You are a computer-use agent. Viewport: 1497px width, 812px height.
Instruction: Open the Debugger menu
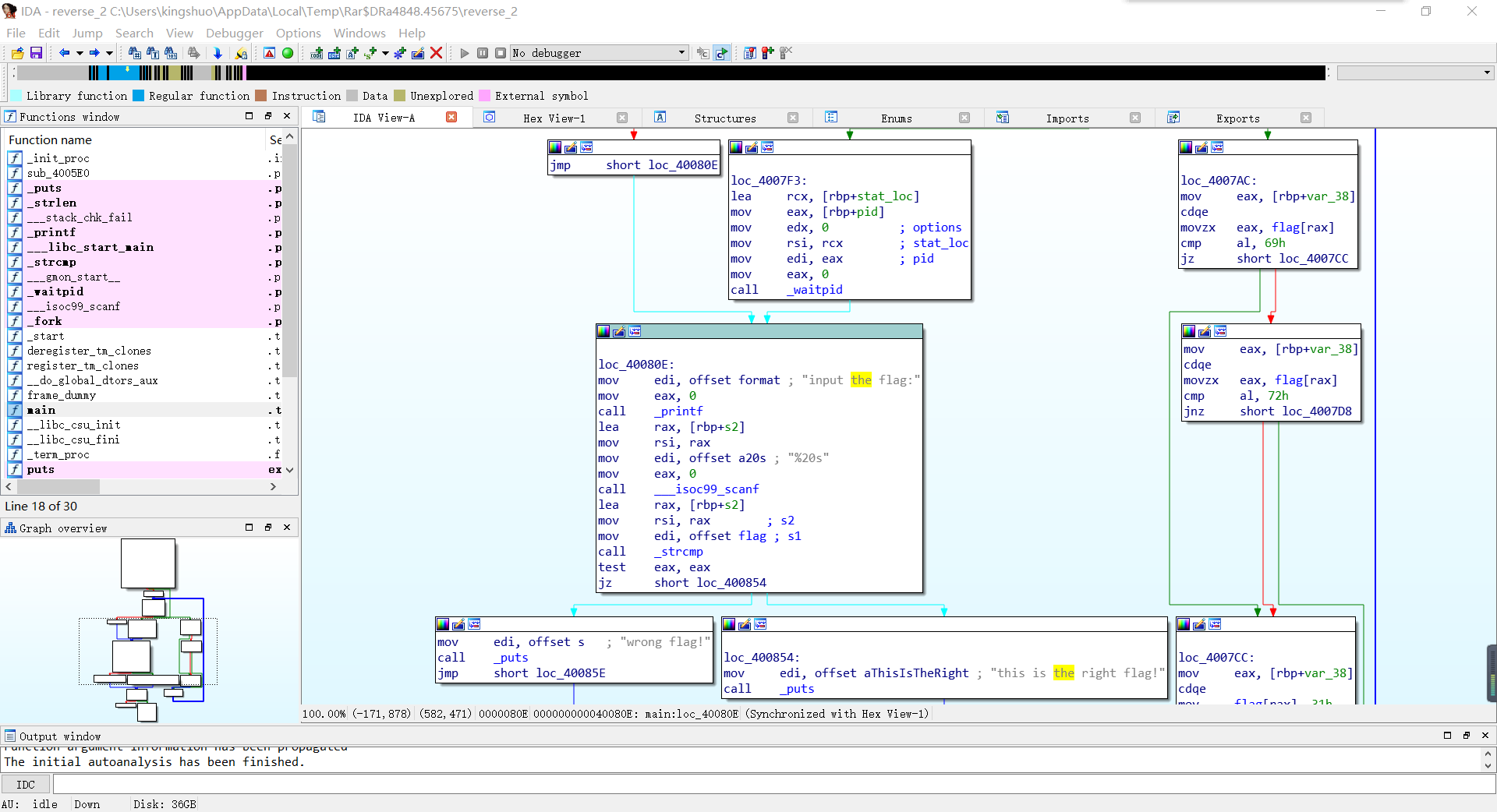234,33
